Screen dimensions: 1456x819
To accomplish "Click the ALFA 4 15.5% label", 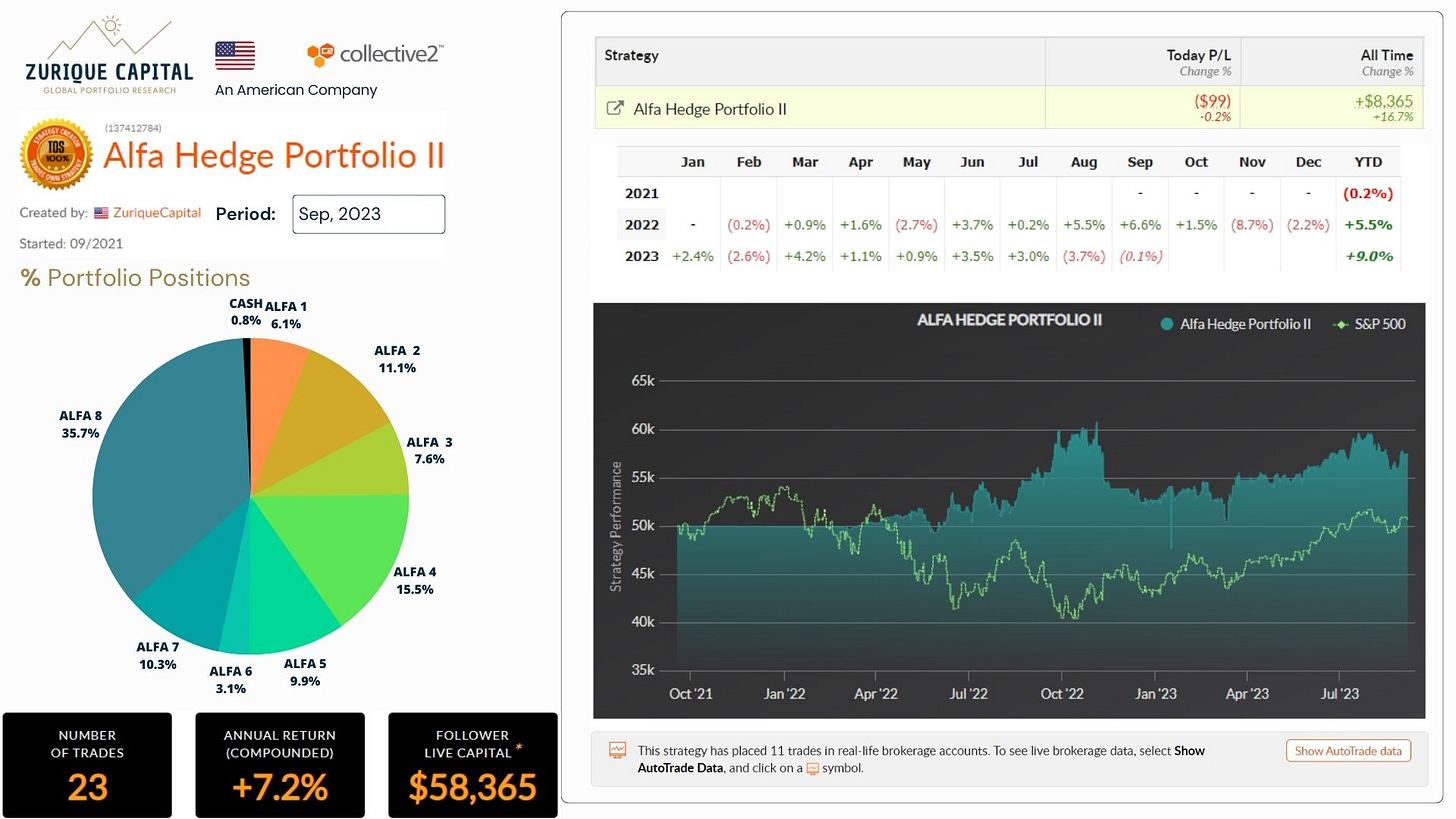I will click(415, 581).
